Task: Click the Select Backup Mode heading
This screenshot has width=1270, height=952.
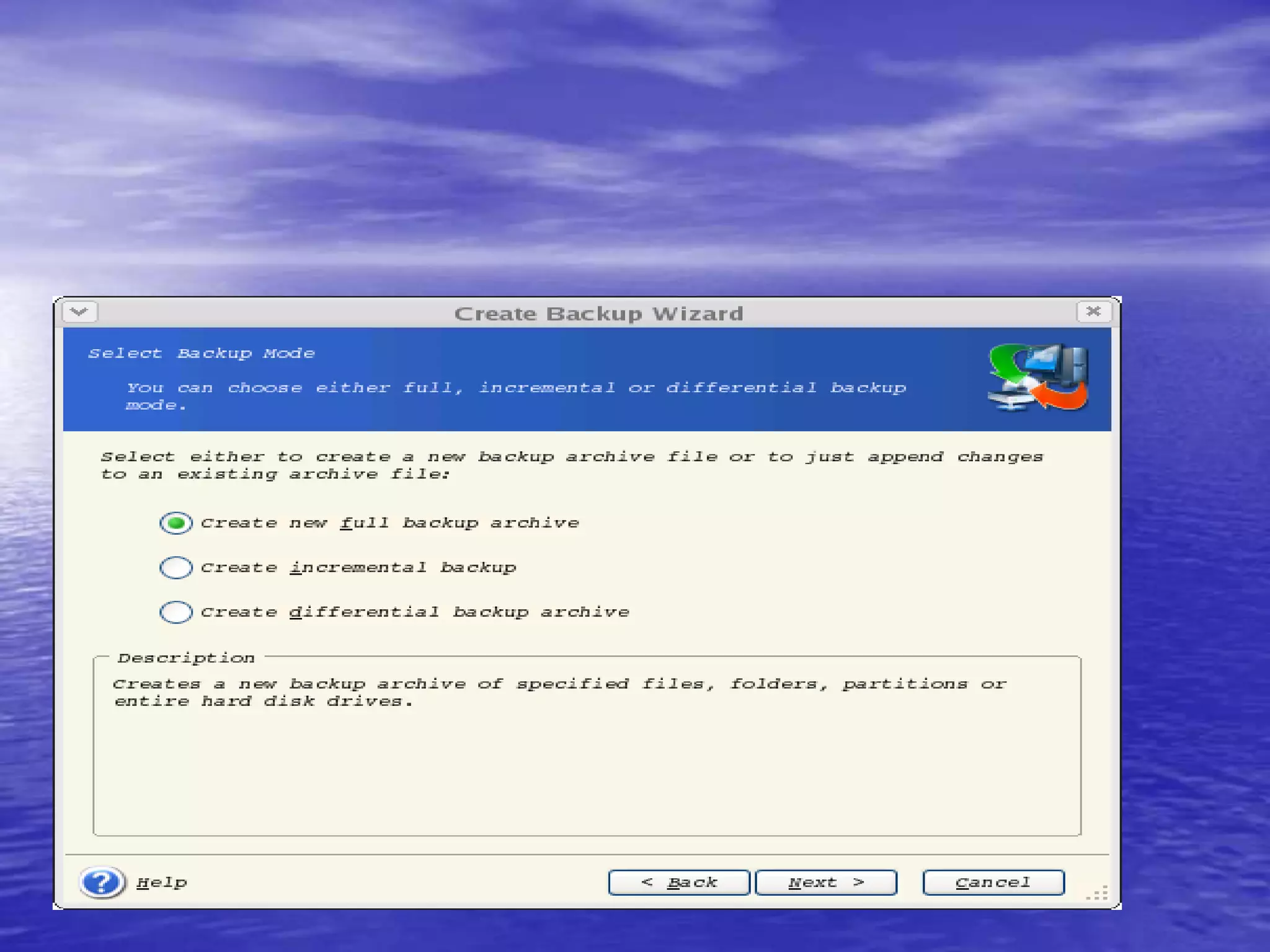Action: pyautogui.click(x=202, y=353)
